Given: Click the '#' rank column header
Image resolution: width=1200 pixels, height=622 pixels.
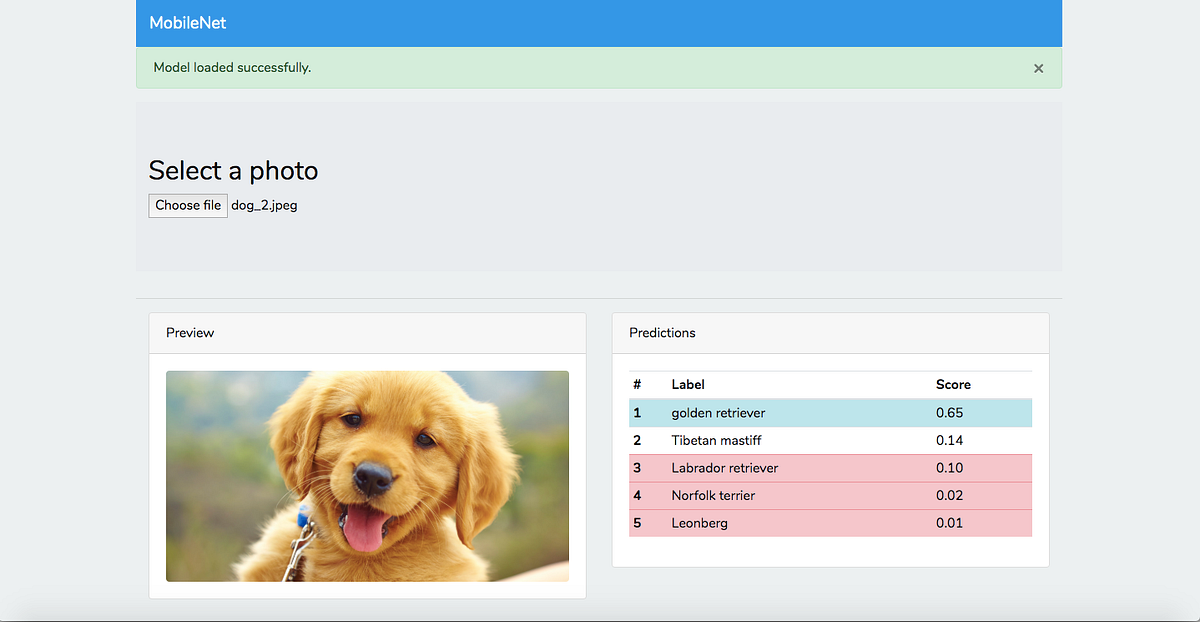Looking at the screenshot, I should click(x=637, y=384).
